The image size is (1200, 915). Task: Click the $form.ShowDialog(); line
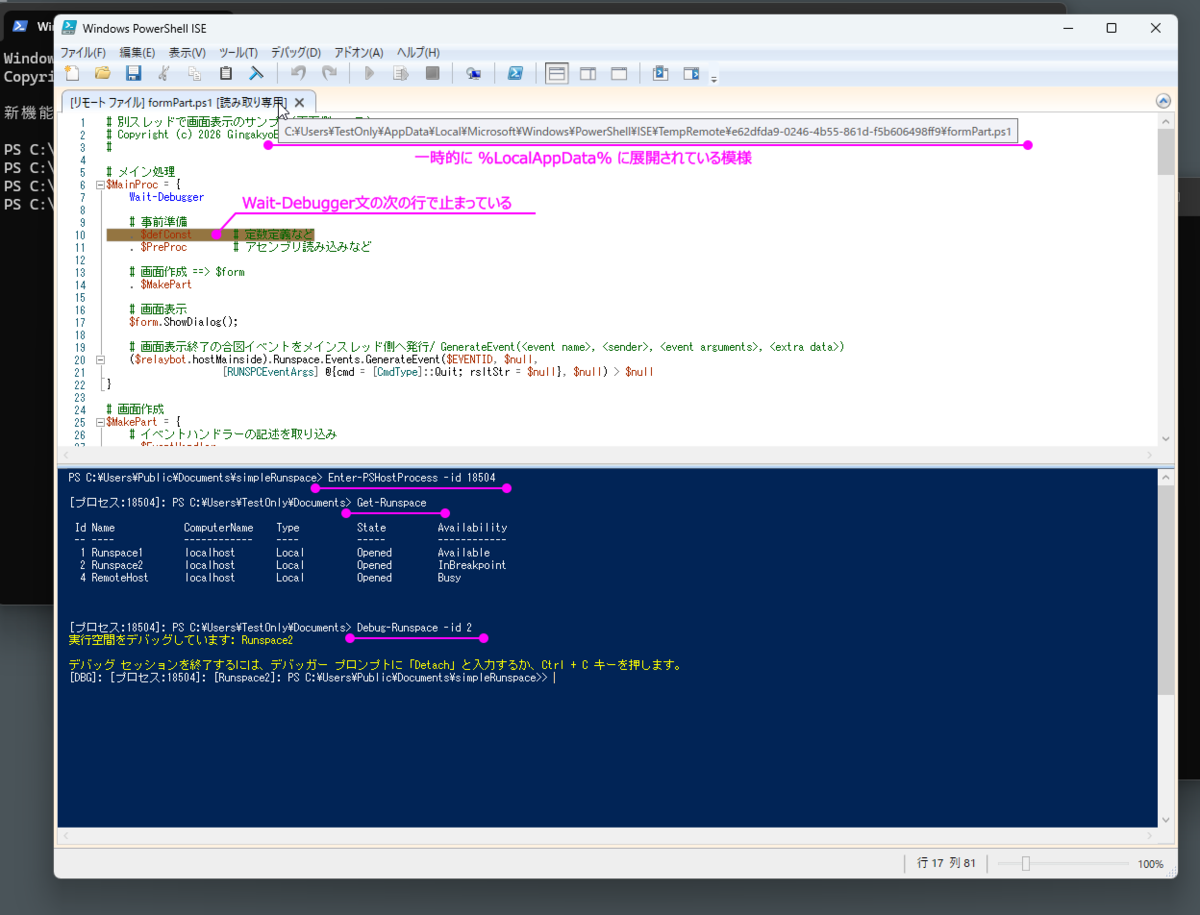184,322
